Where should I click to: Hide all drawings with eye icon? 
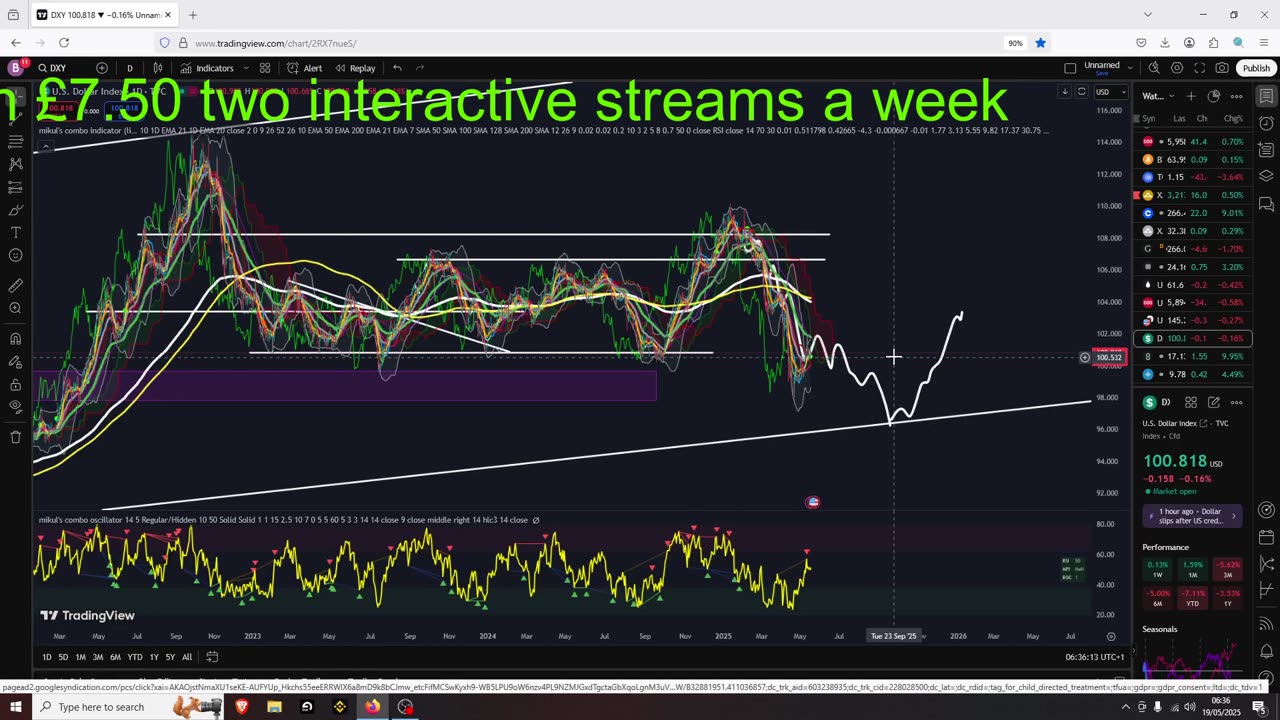(x=15, y=406)
